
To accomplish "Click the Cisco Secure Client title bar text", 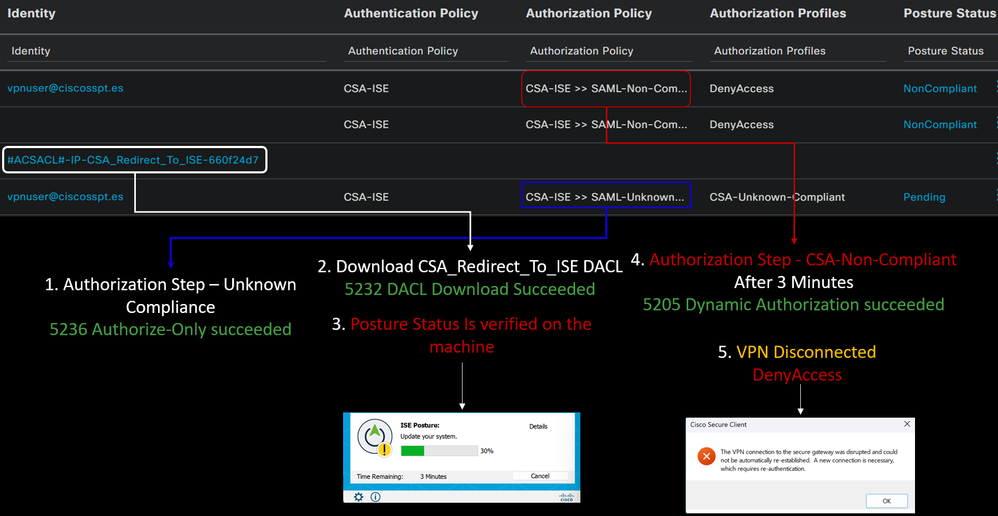I will 719,424.
